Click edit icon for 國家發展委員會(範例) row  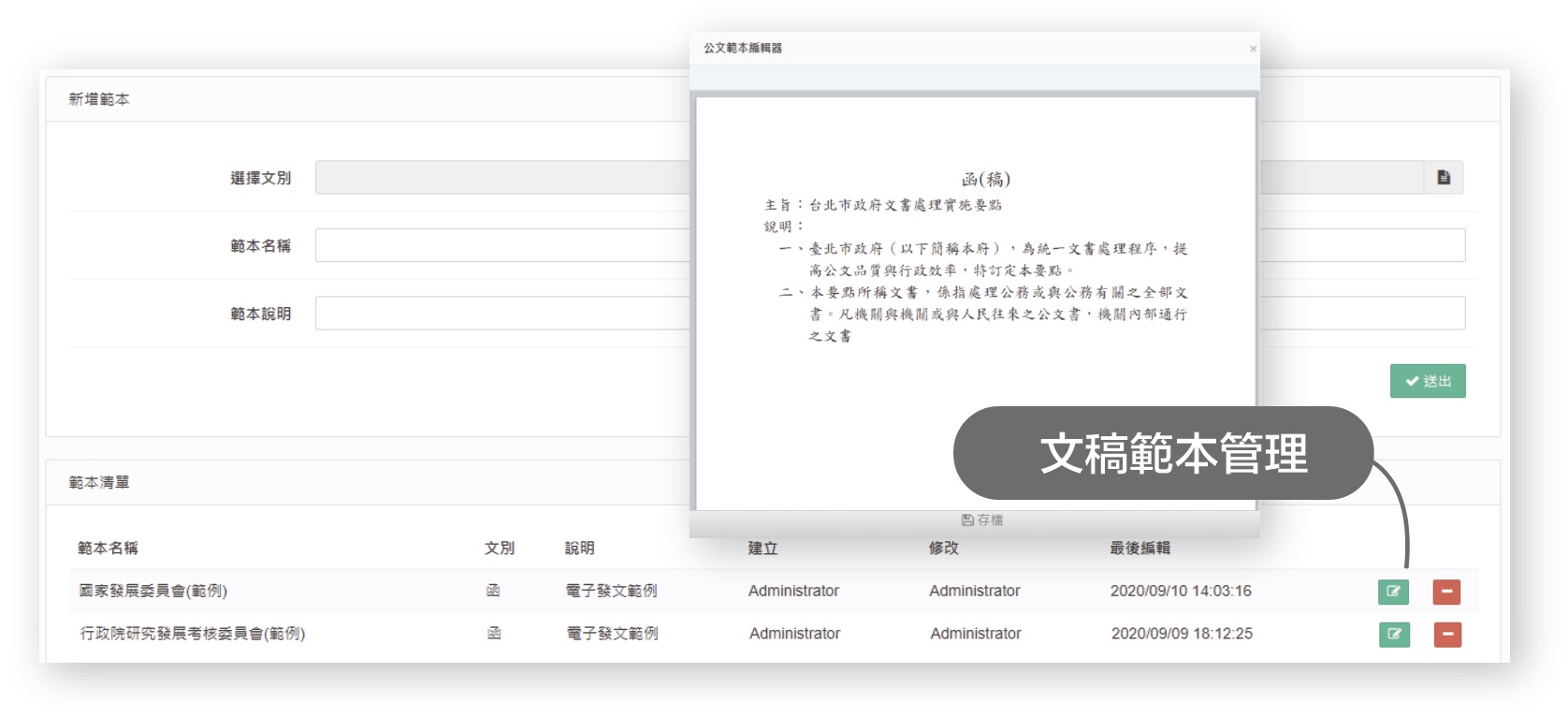pyautogui.click(x=1393, y=592)
